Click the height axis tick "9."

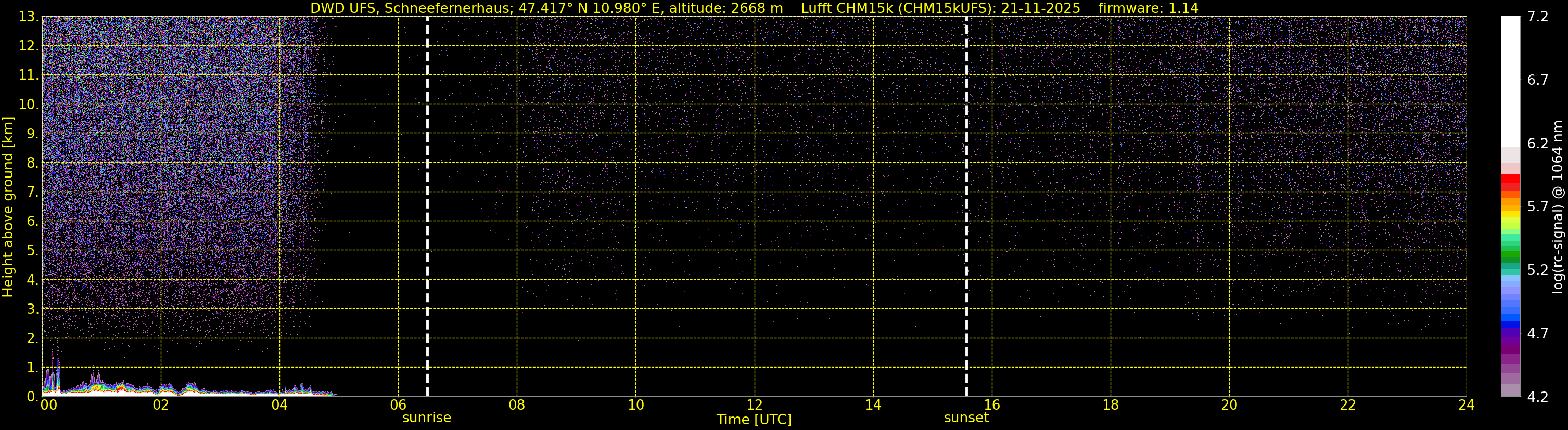point(32,134)
